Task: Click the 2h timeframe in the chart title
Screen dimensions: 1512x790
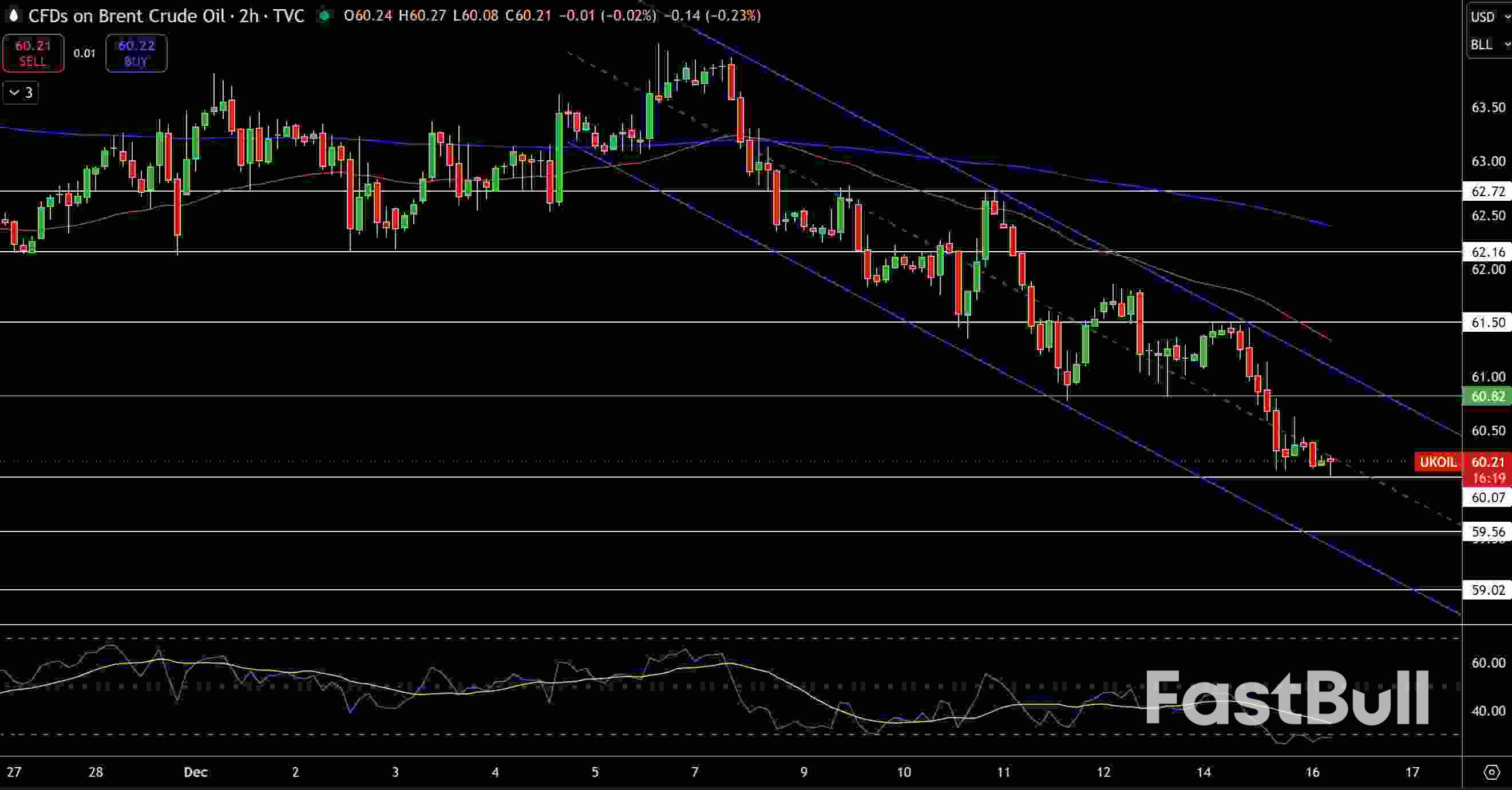Action: click(x=248, y=16)
